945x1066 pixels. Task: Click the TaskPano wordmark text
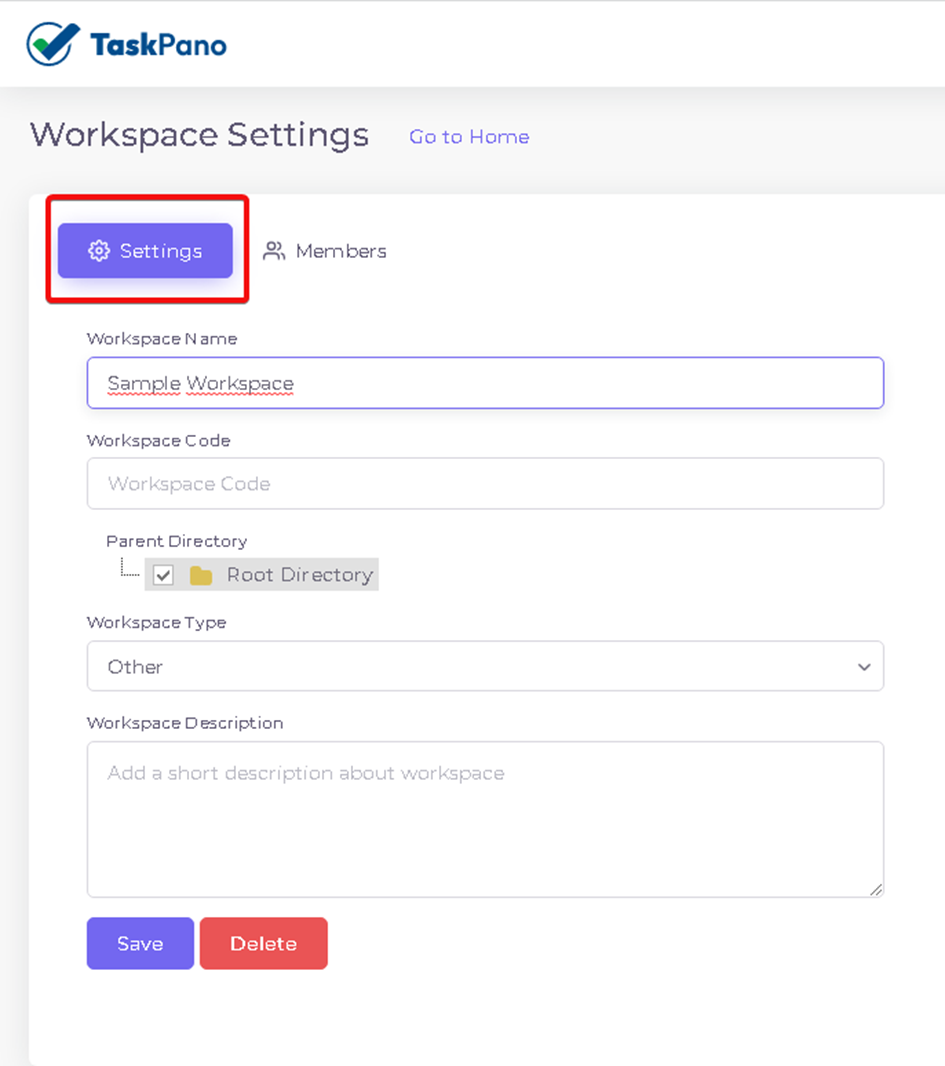coord(158,46)
